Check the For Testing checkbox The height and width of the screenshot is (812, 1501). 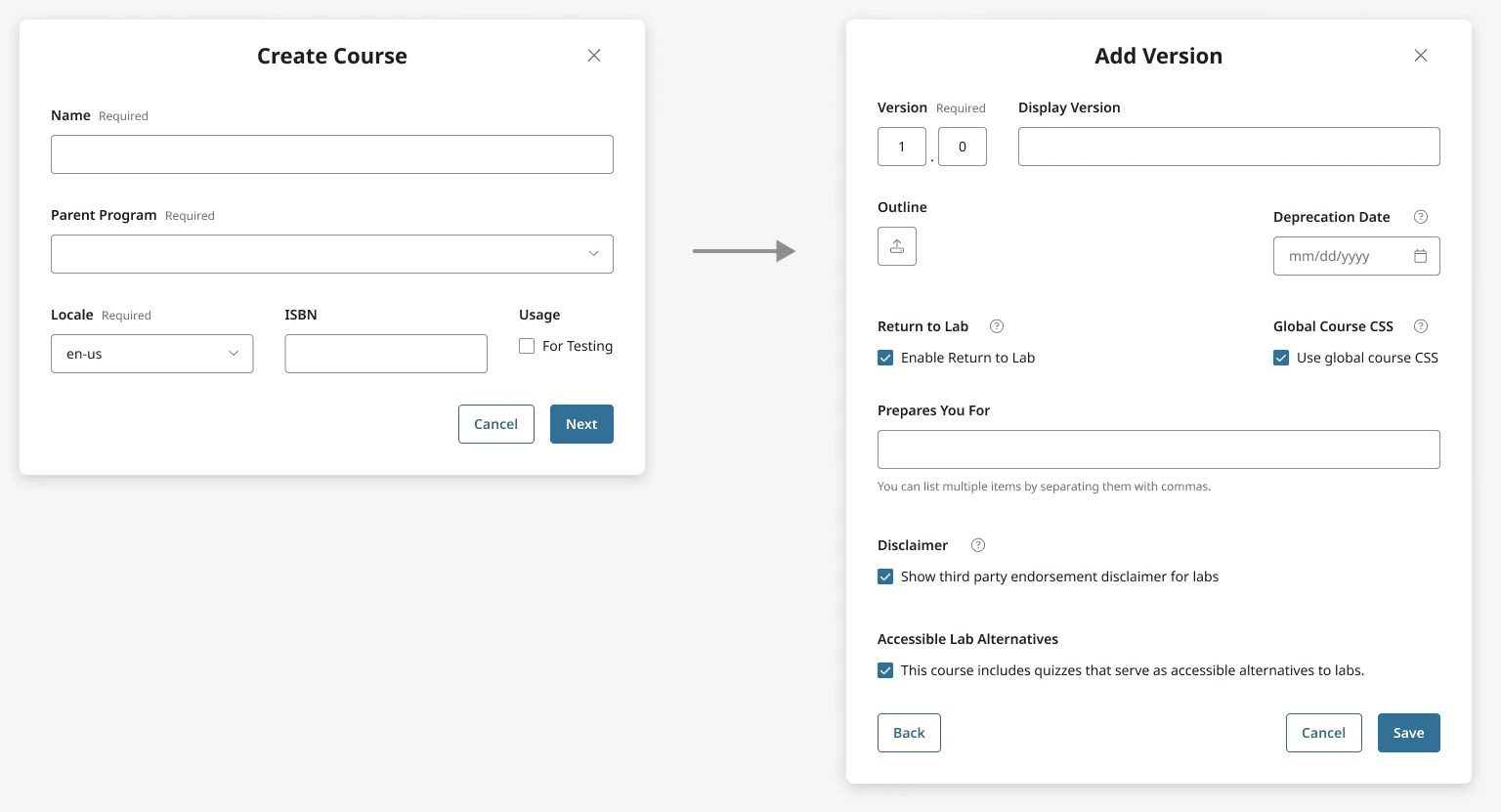527,346
